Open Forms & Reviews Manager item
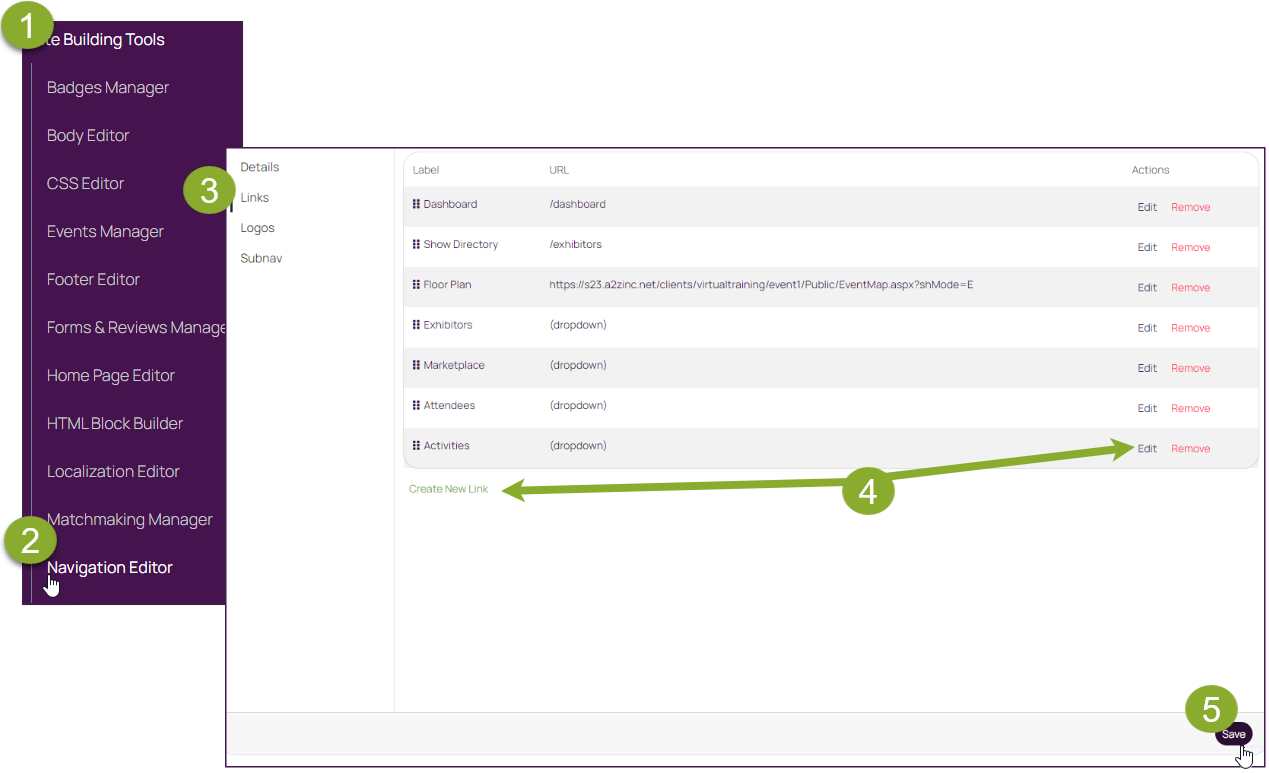The height and width of the screenshot is (773, 1269). click(x=136, y=327)
